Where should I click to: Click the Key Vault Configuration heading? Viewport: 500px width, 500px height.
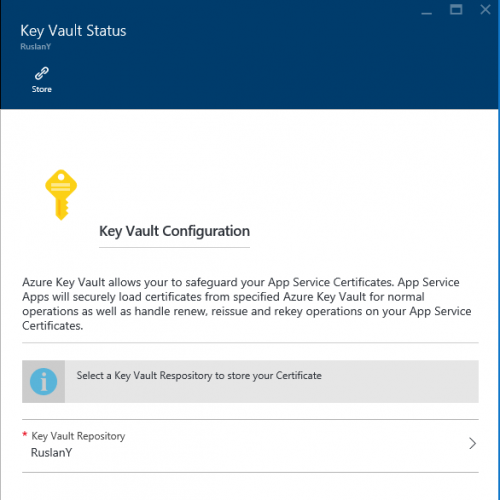(174, 231)
